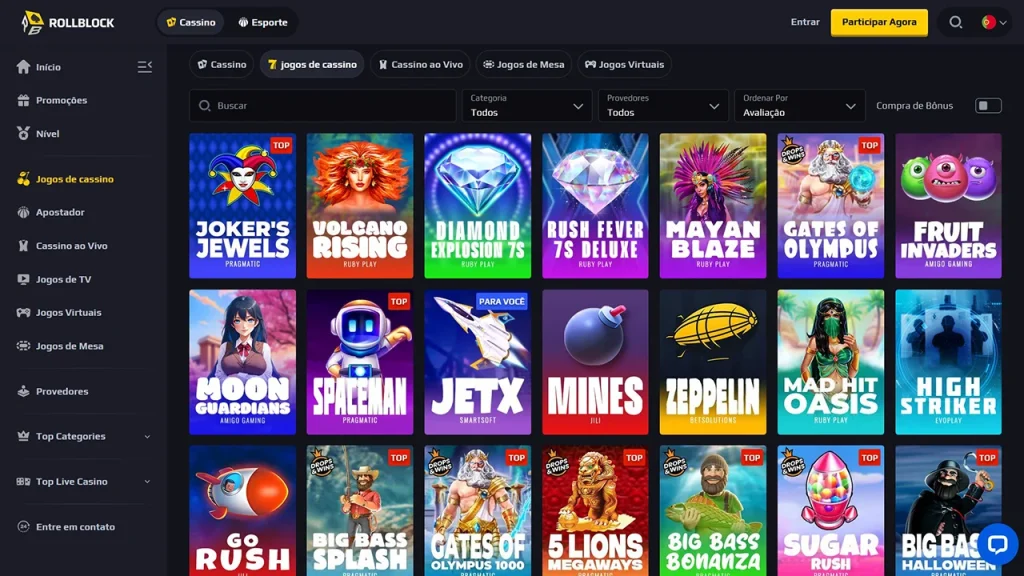Click the Entrar login link

tap(805, 22)
